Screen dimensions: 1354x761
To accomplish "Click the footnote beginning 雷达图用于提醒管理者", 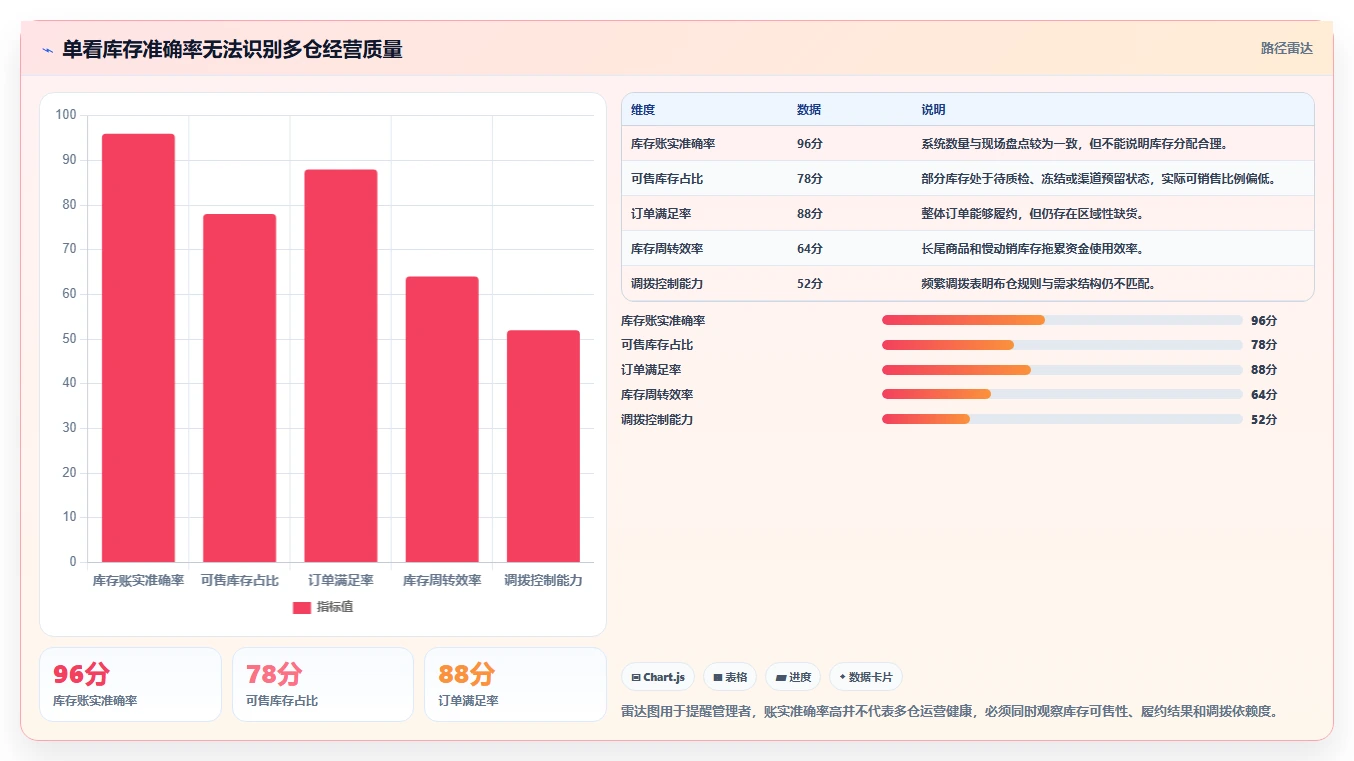I will pos(950,712).
